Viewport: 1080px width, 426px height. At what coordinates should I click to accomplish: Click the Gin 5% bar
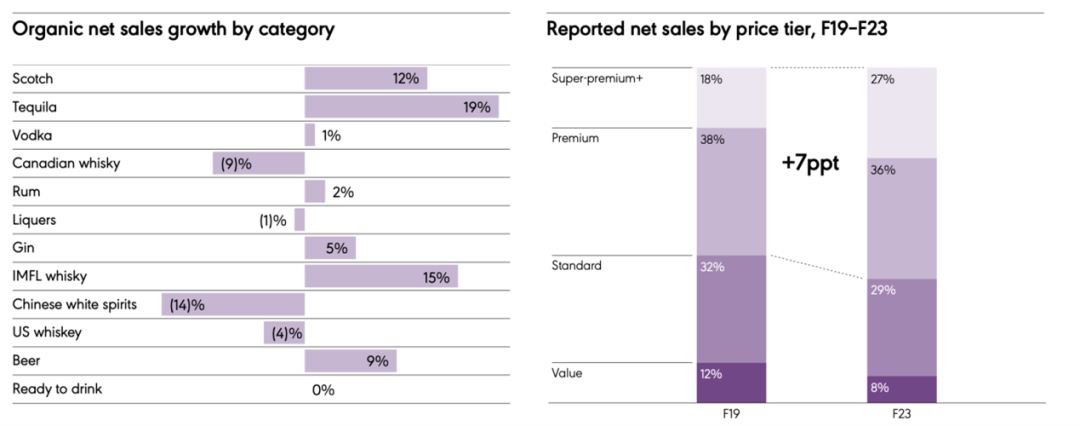click(x=330, y=248)
